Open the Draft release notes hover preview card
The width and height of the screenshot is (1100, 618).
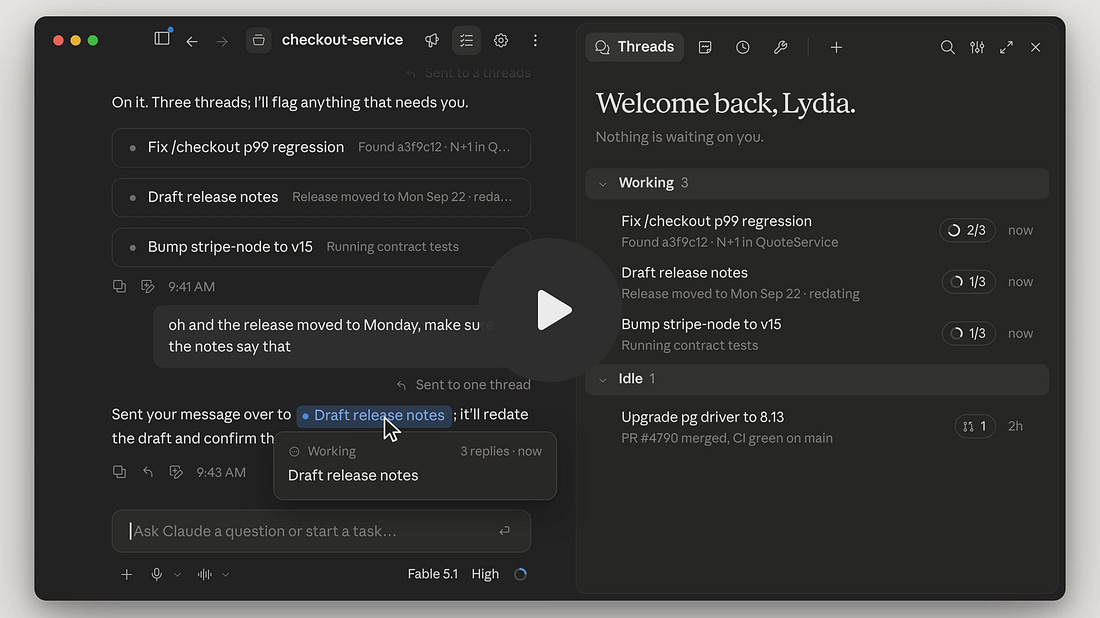[x=415, y=465]
